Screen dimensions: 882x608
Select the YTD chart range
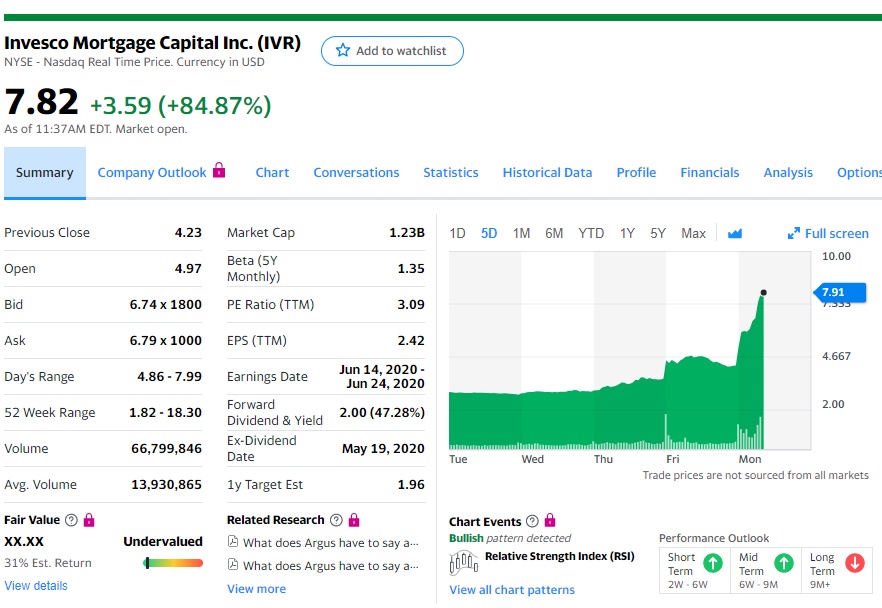point(591,233)
